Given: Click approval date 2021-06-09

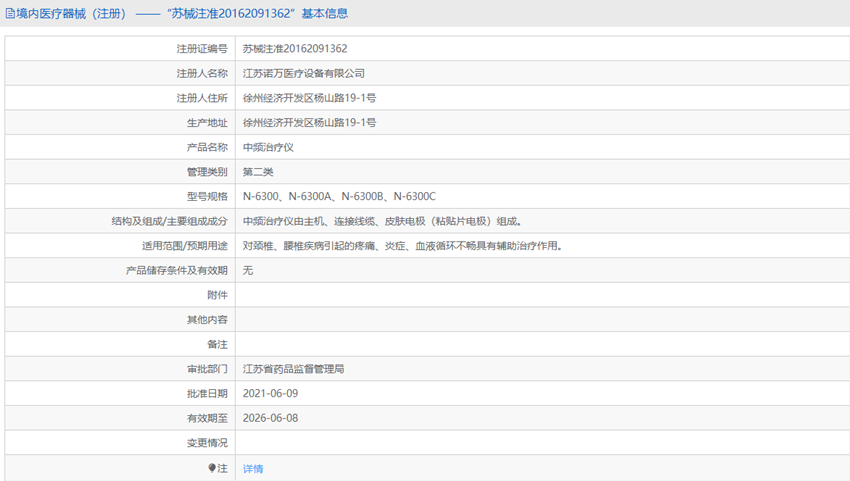Looking at the screenshot, I should click(270, 394).
